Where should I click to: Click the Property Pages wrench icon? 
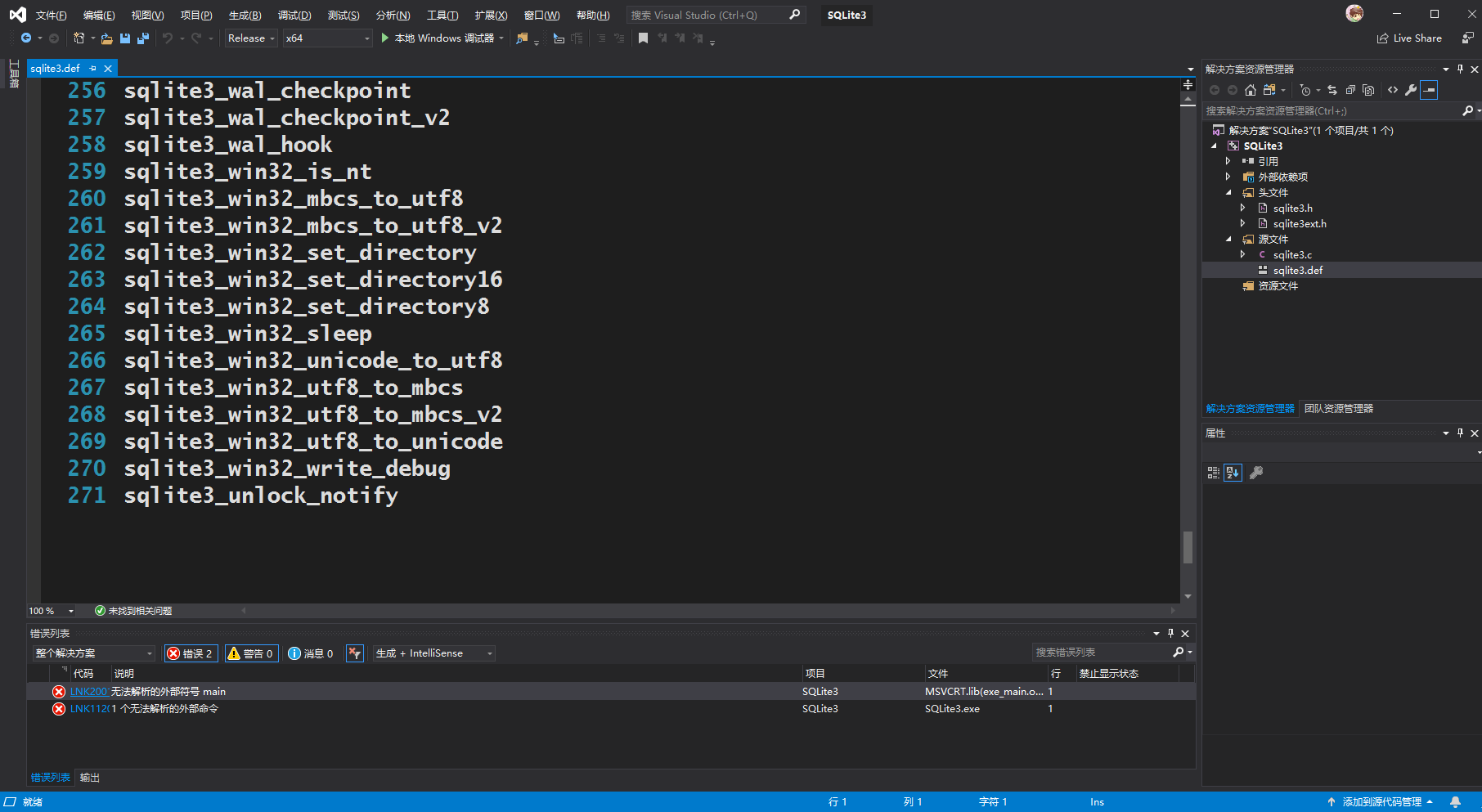[x=1256, y=473]
